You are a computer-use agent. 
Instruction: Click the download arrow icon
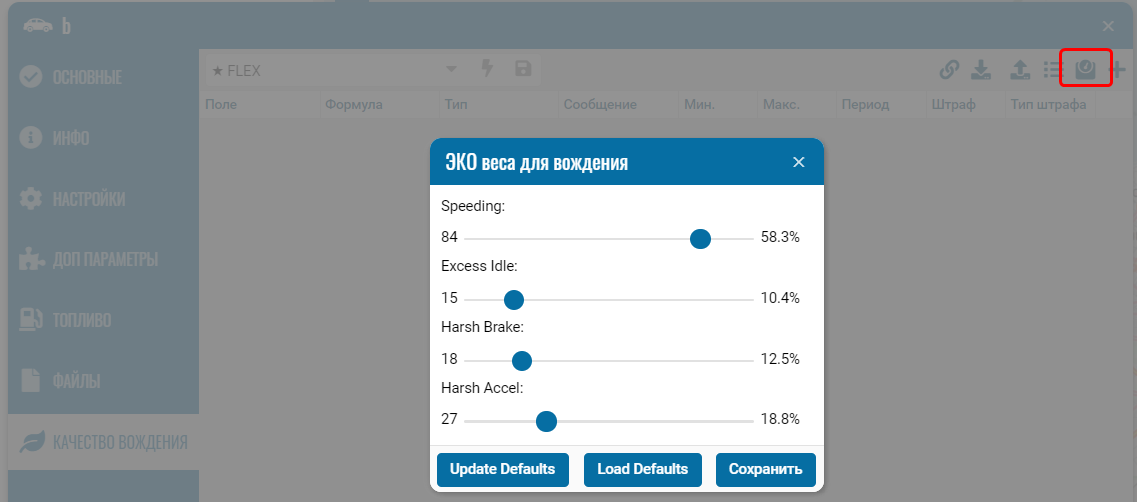click(981, 70)
